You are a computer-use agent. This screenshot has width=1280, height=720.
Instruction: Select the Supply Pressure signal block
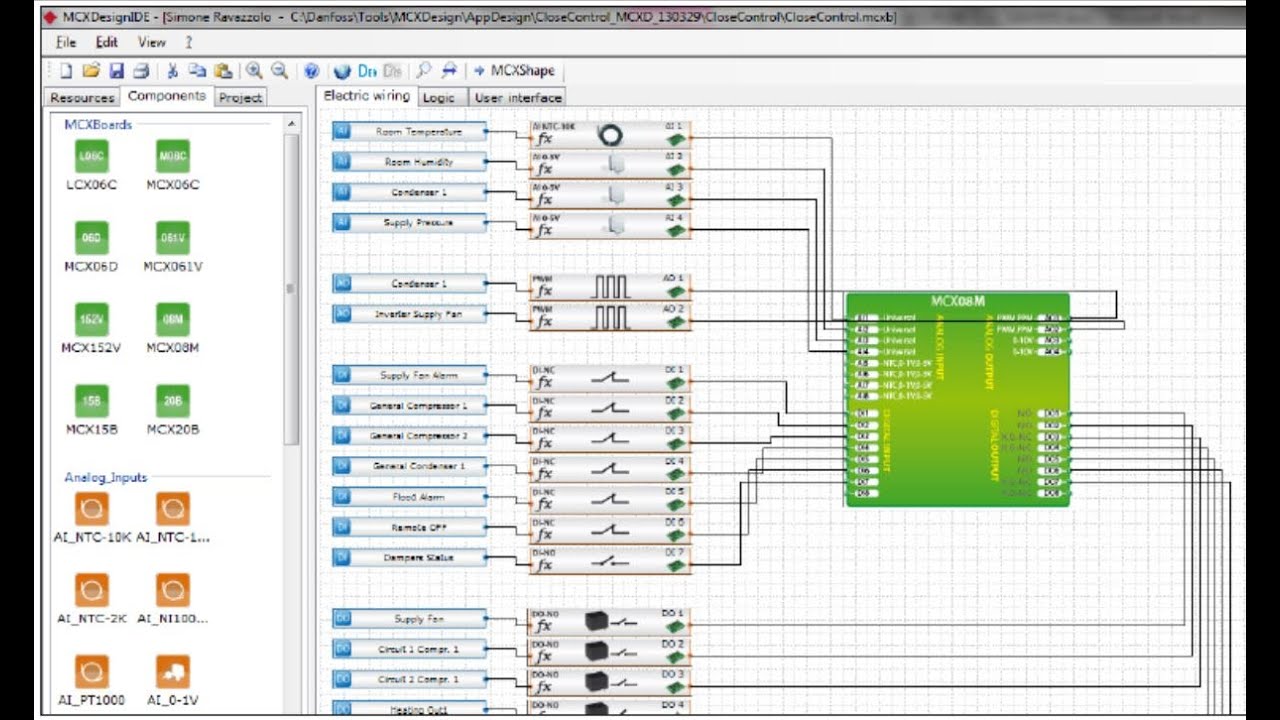pos(410,222)
